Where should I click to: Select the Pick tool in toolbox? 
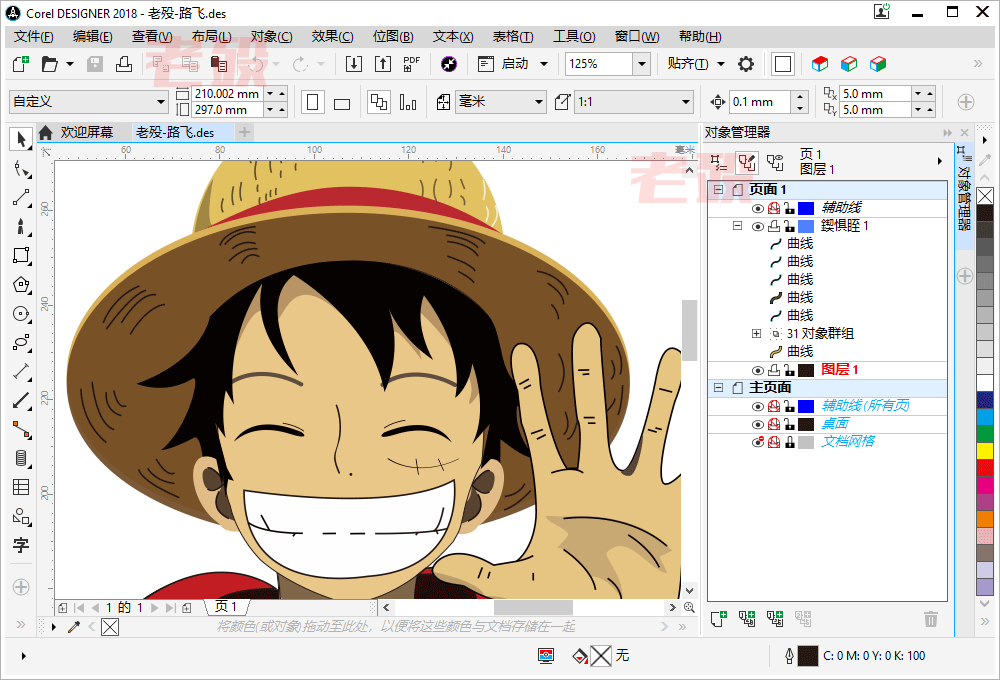21,139
